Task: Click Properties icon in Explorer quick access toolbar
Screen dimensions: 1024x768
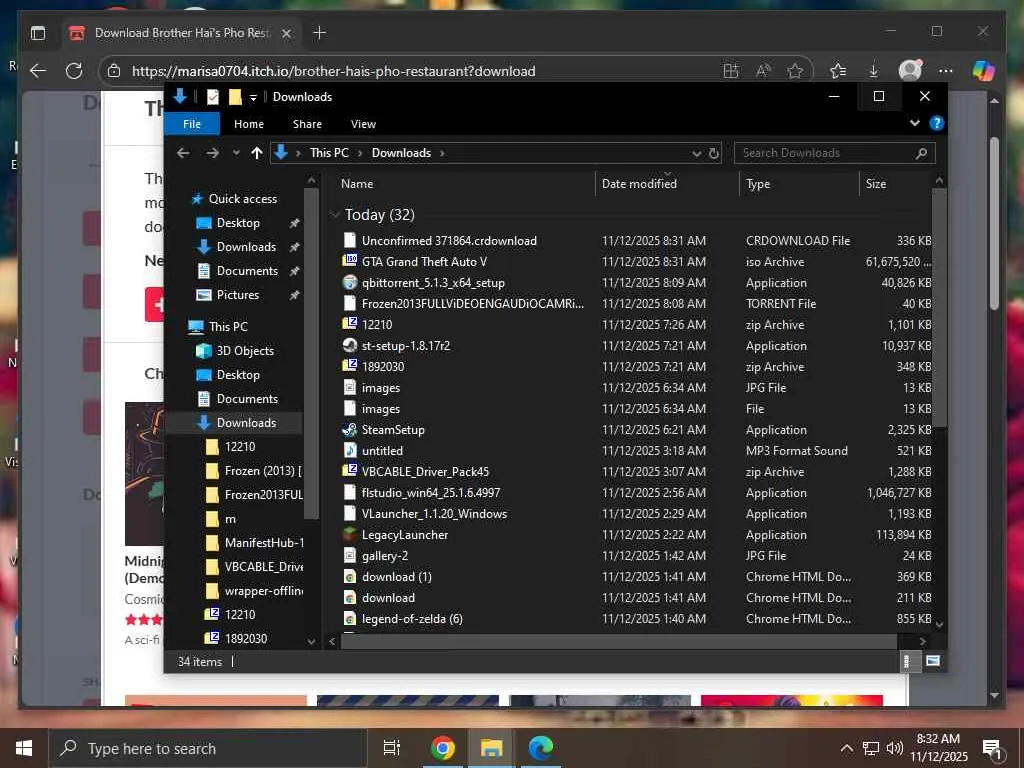Action: (x=213, y=97)
